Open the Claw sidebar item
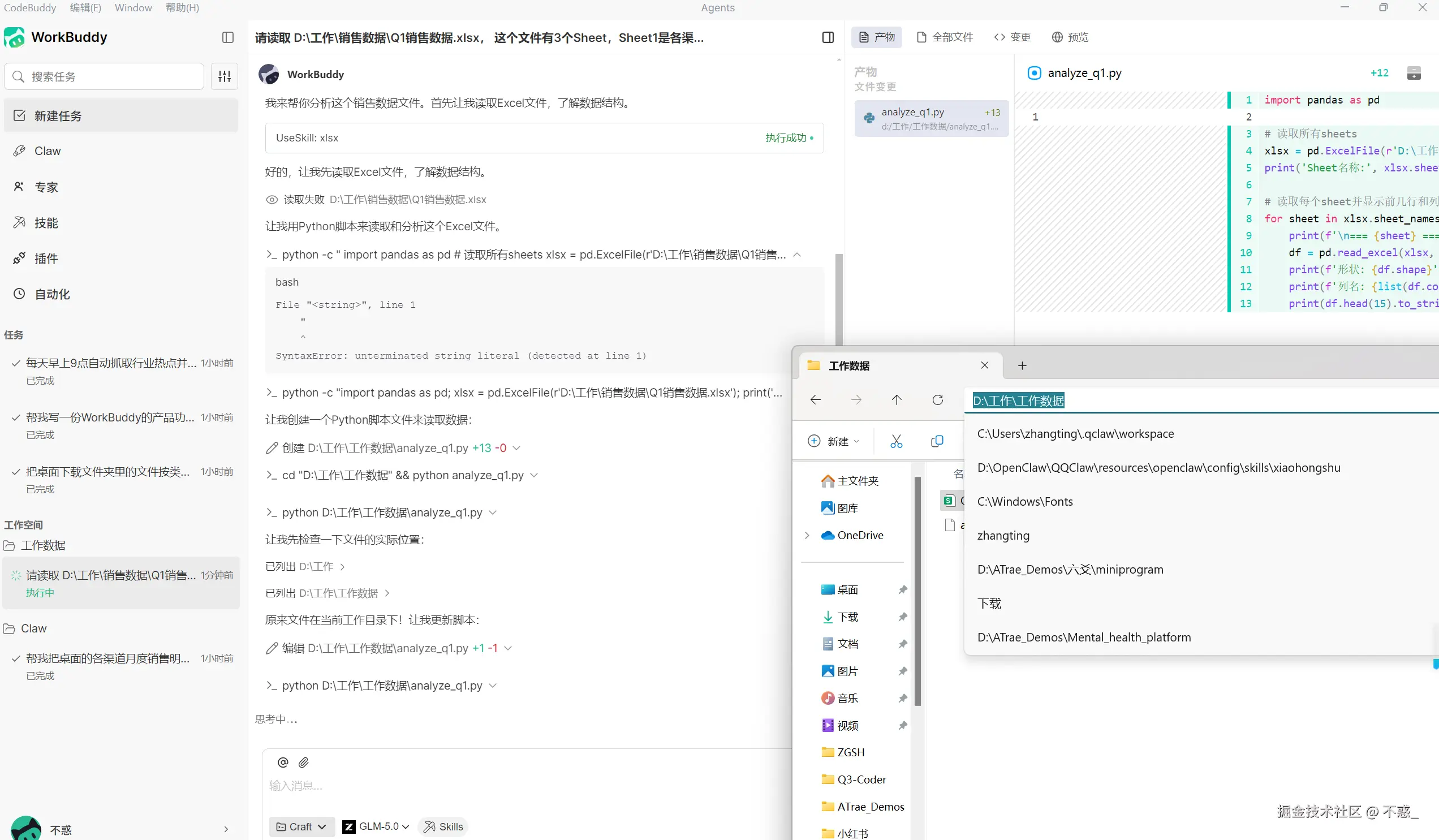The height and width of the screenshot is (840, 1439). pos(48,151)
